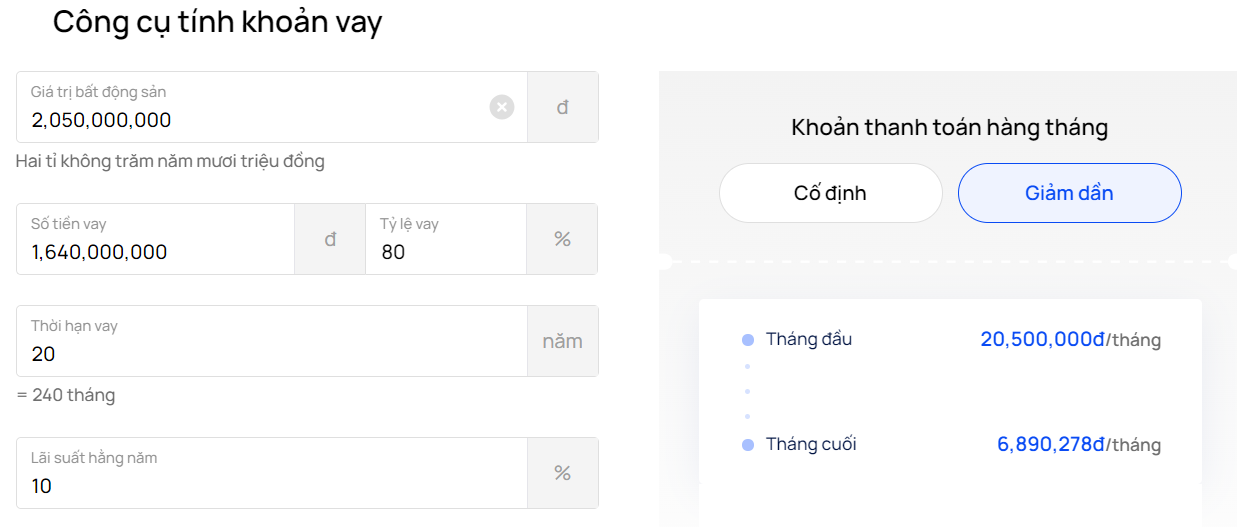Click the đ symbol beside Số tiền vay

tap(330, 239)
